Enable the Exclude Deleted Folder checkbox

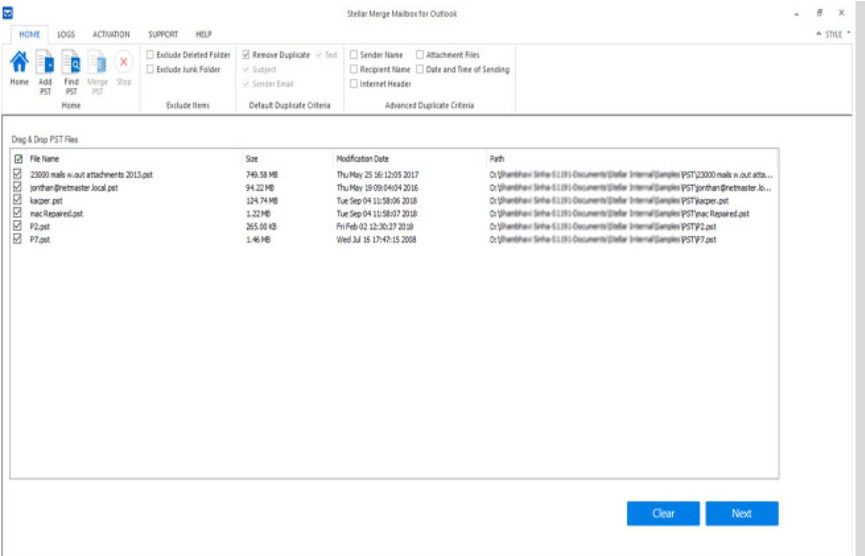pos(150,55)
